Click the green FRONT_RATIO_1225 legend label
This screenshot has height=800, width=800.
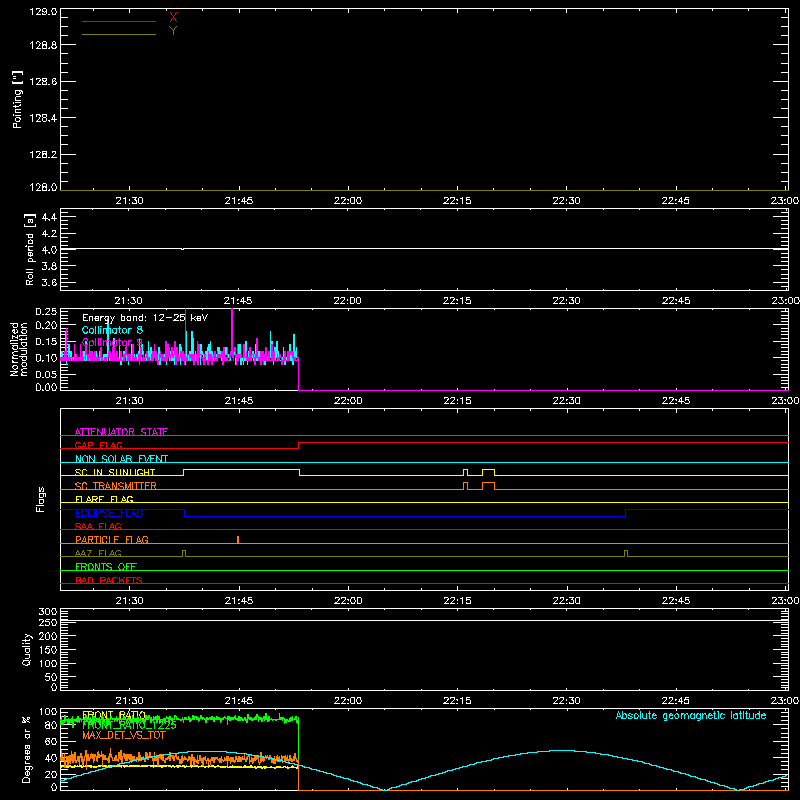[x=129, y=725]
